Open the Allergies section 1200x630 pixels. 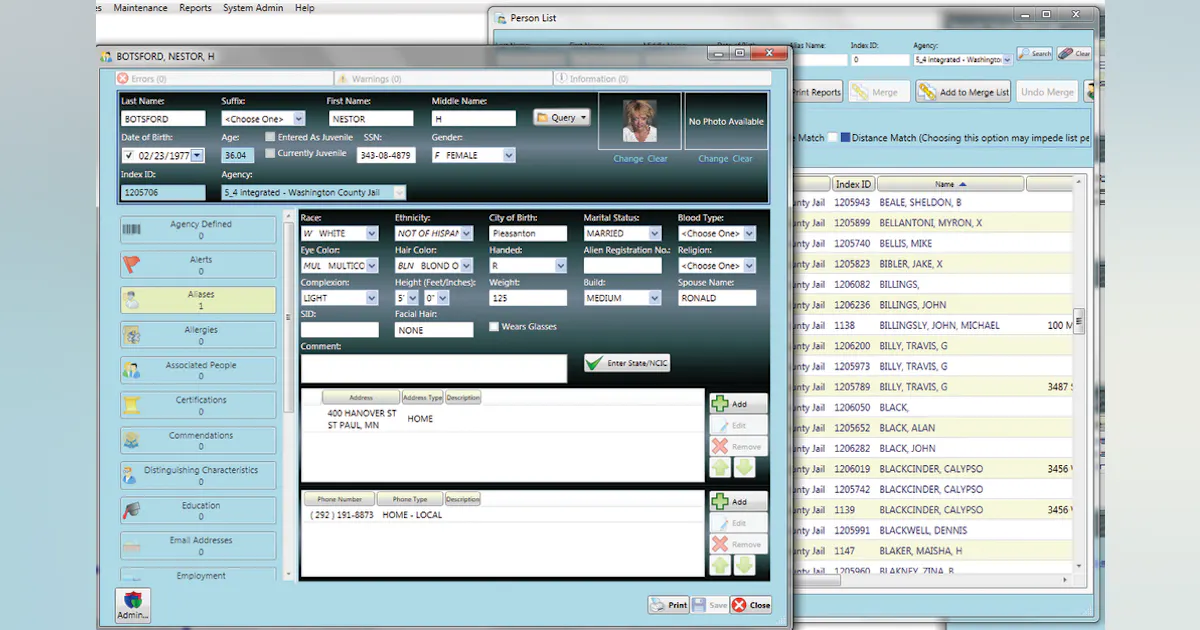tap(198, 335)
